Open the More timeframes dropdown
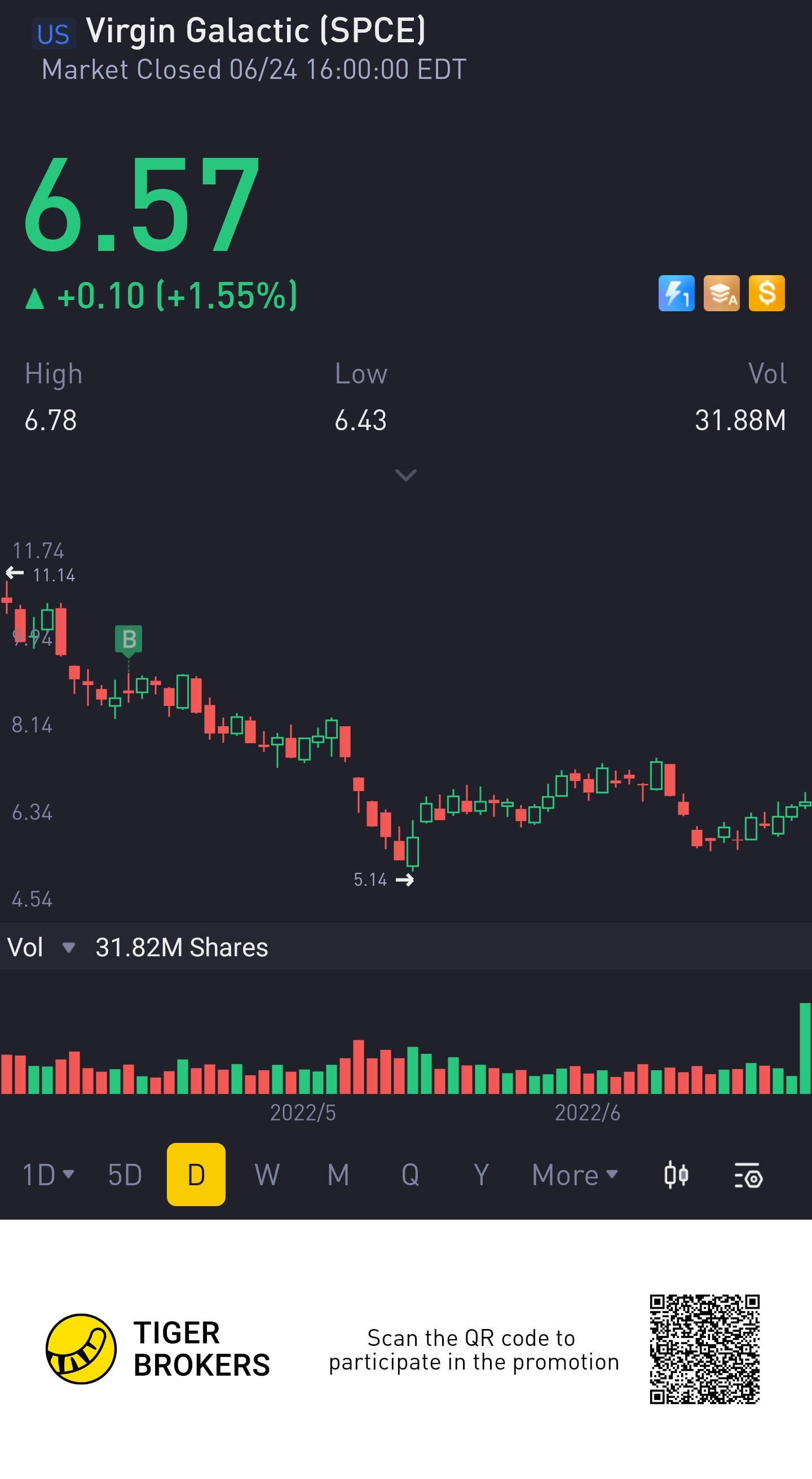 (x=574, y=1174)
